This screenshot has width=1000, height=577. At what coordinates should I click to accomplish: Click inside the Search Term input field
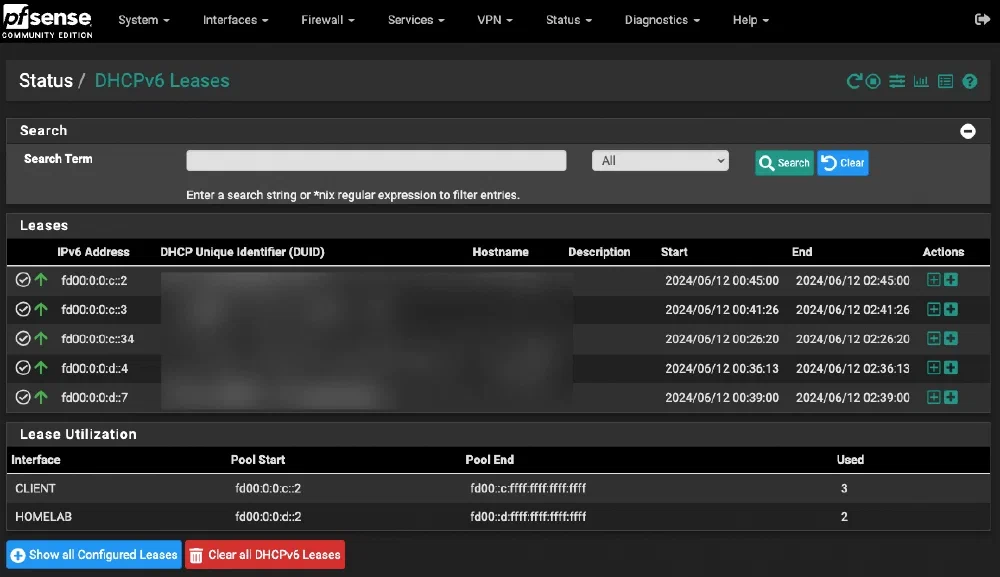coord(376,160)
